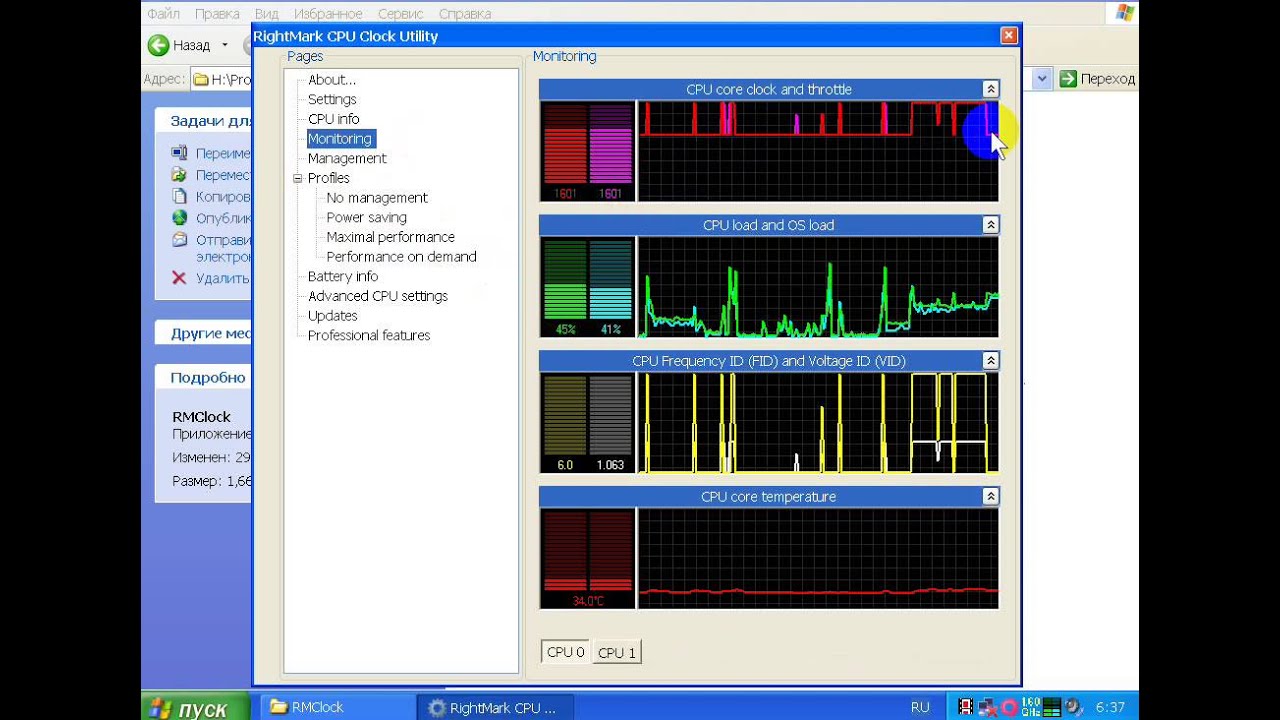Open the Professional features page
Viewport: 1280px width, 720px height.
click(x=369, y=335)
